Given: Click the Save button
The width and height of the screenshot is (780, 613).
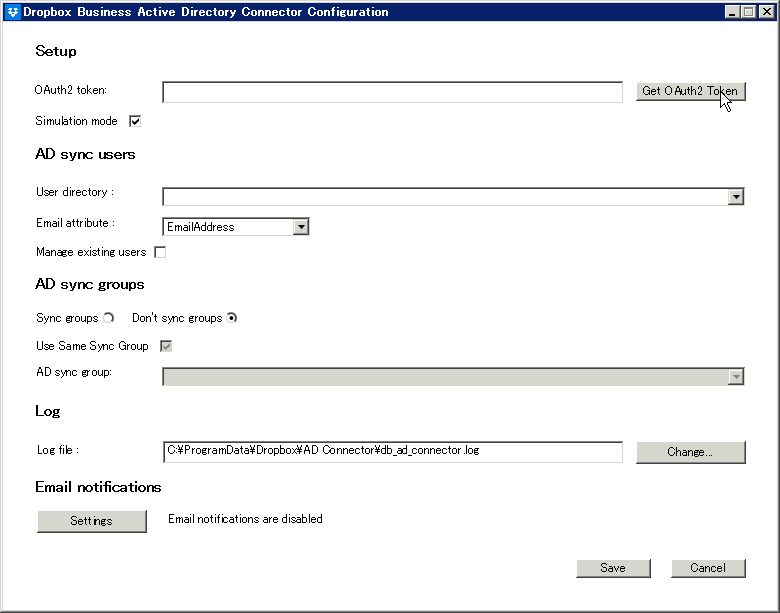Looking at the screenshot, I should click(x=613, y=568).
